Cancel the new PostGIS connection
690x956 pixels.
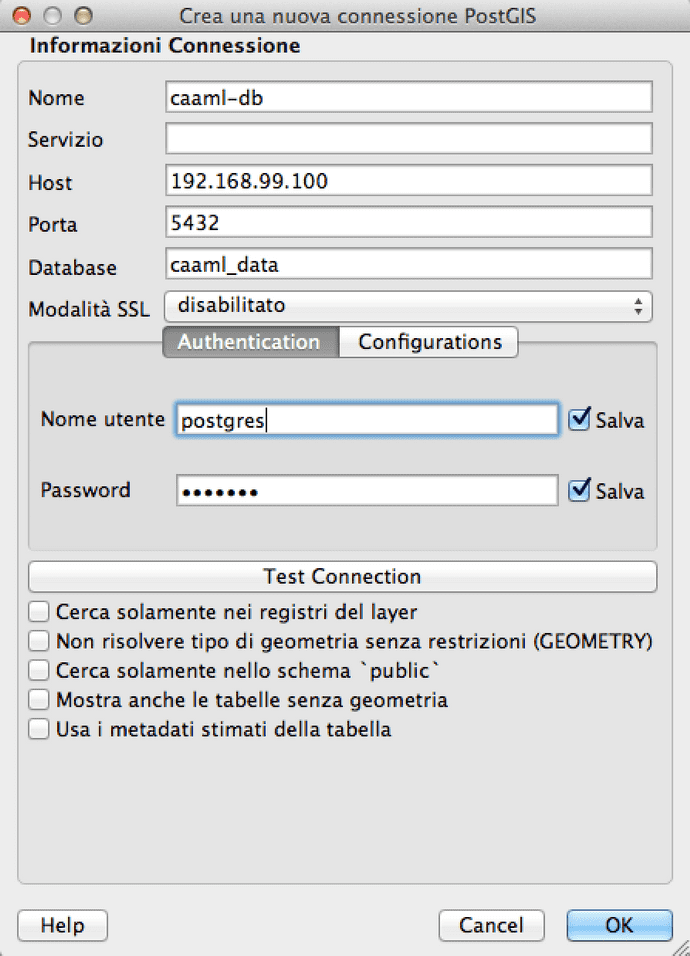(x=491, y=925)
